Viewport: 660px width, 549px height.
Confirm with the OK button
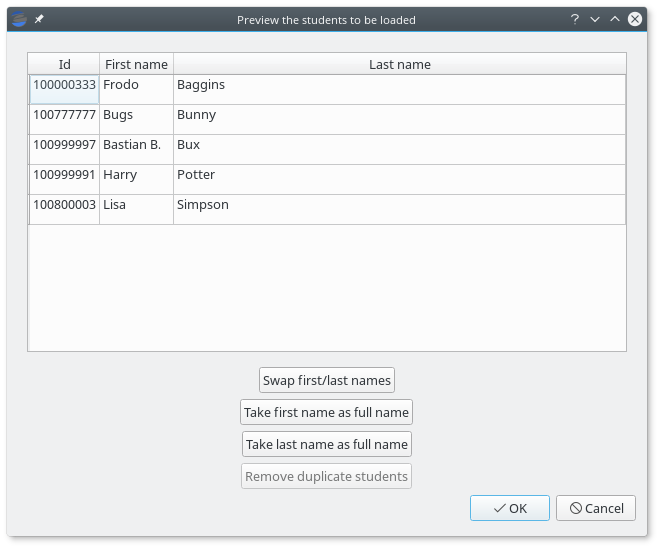coord(510,508)
